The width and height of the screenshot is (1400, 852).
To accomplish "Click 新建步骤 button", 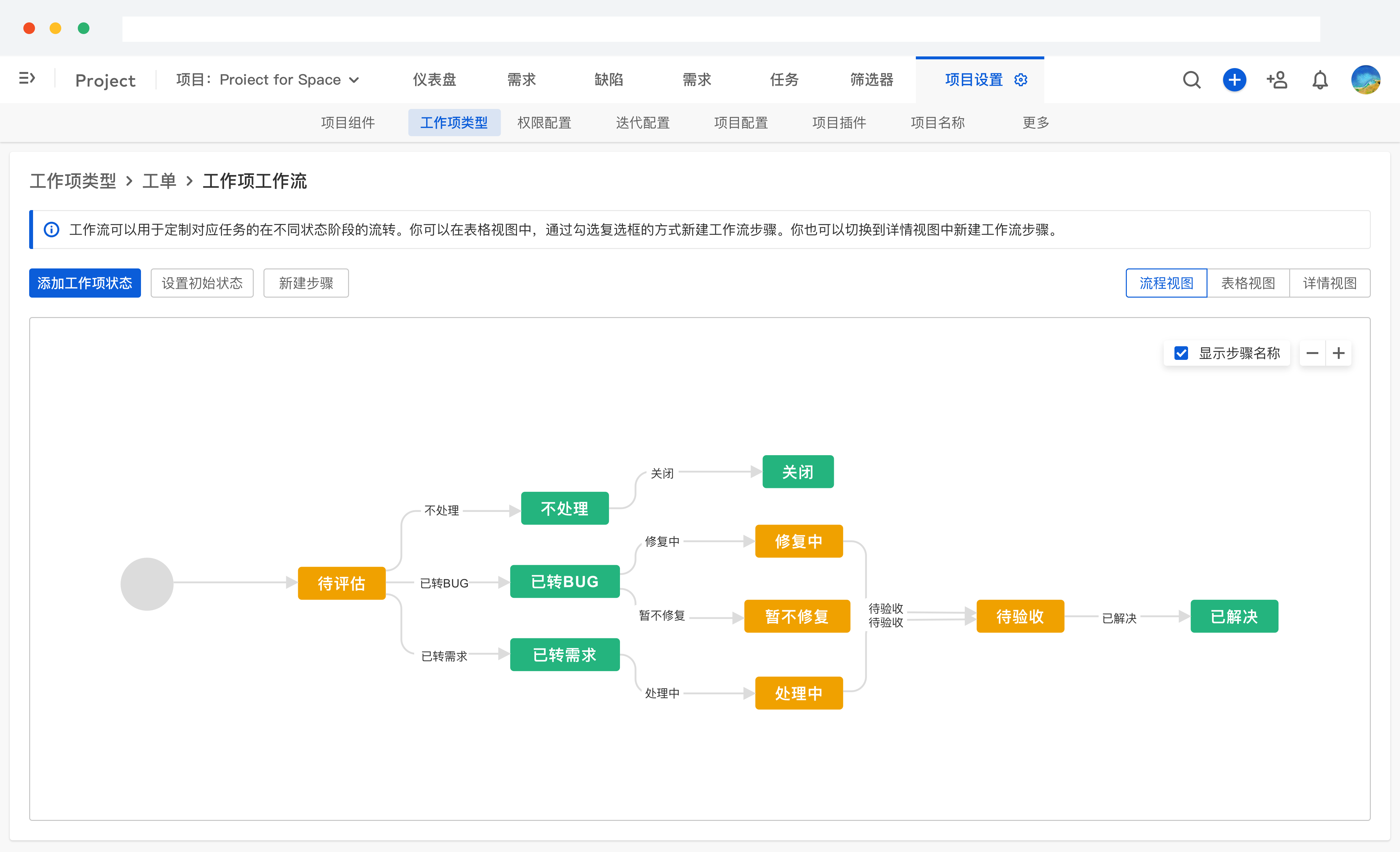I will point(306,283).
